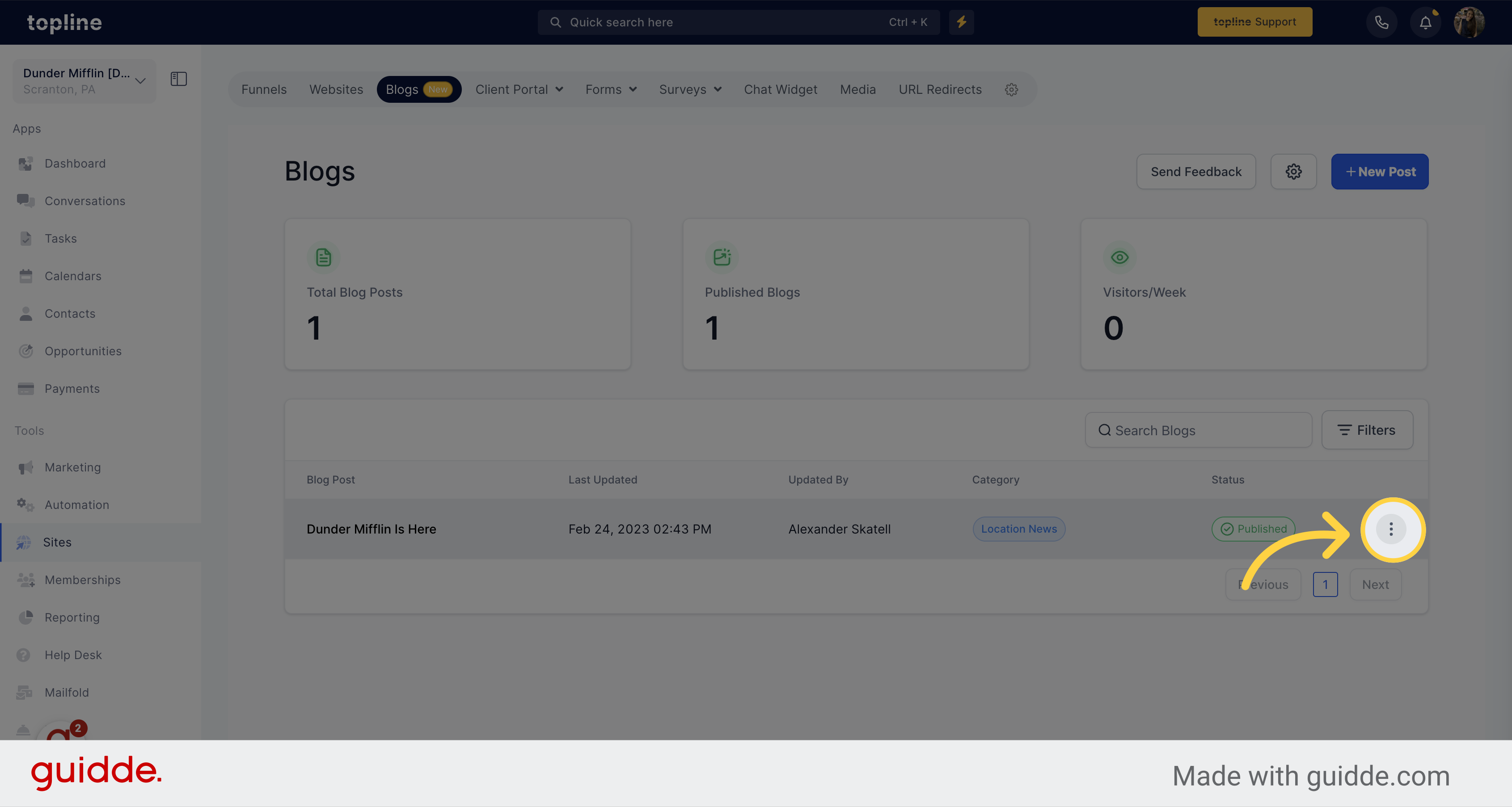The height and width of the screenshot is (807, 1512).
Task: Switch to the Websites tab
Action: coord(336,90)
